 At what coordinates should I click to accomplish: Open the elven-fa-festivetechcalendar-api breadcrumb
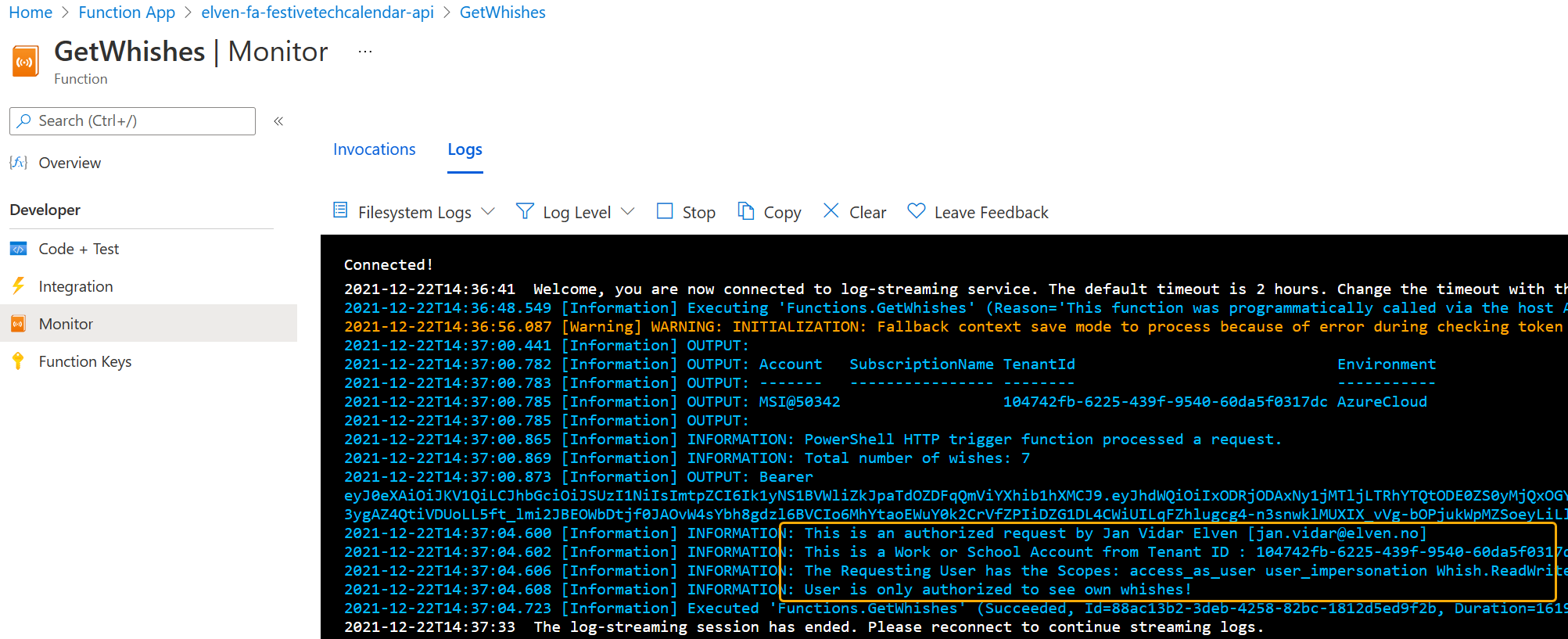point(317,13)
